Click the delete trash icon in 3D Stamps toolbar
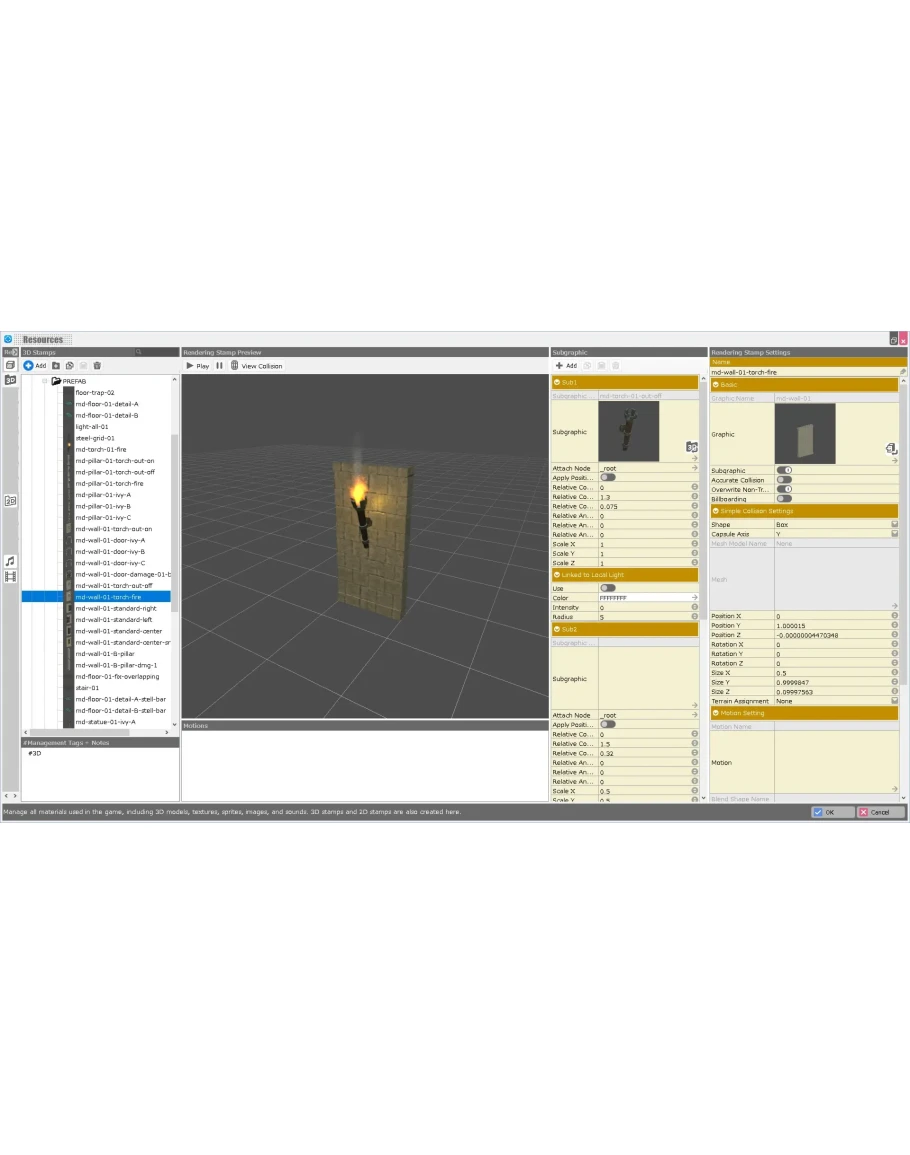The width and height of the screenshot is (910, 1155). point(97,366)
